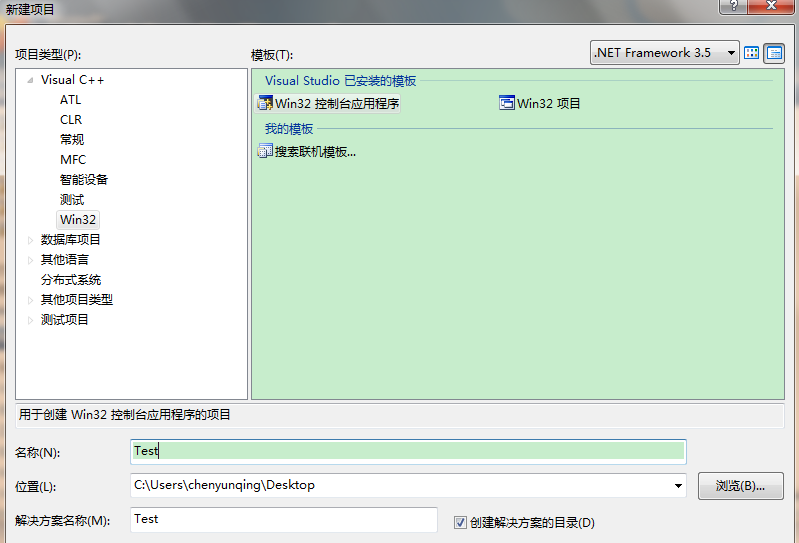This screenshot has height=543, width=799.
Task: Open the 位置 path dropdown arrow
Action: pyautogui.click(x=678, y=485)
